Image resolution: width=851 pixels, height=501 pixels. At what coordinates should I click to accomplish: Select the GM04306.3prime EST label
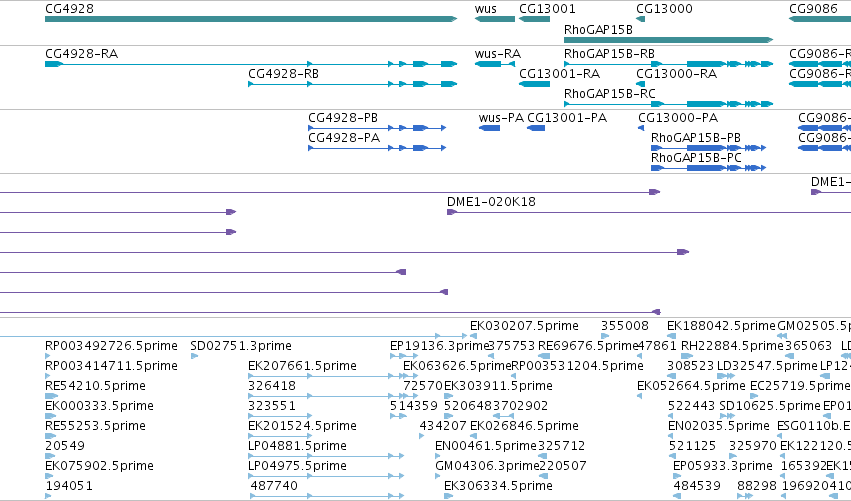487,466
